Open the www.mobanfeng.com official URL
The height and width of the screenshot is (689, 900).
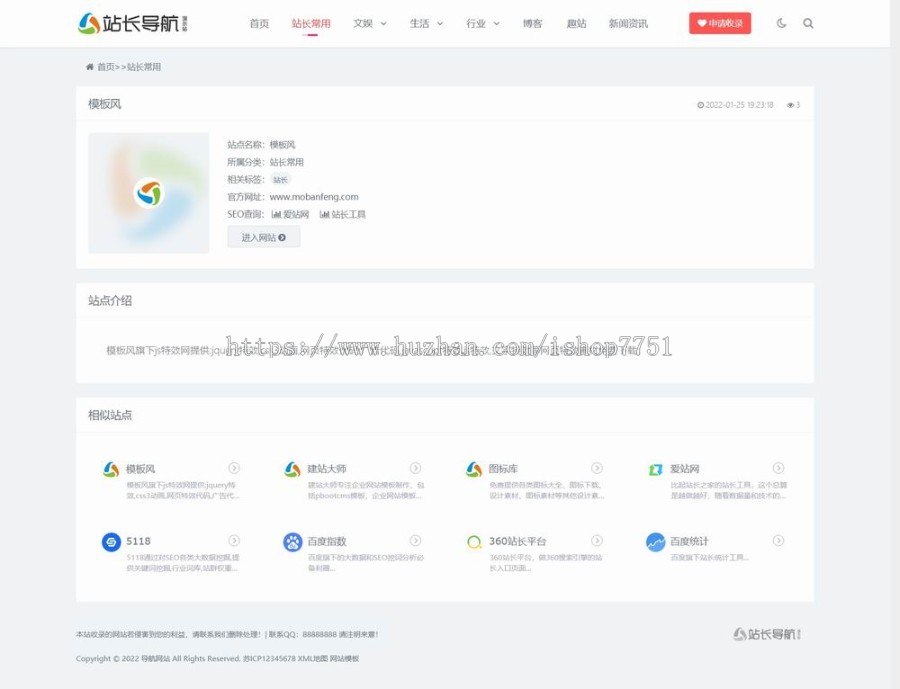coord(314,197)
